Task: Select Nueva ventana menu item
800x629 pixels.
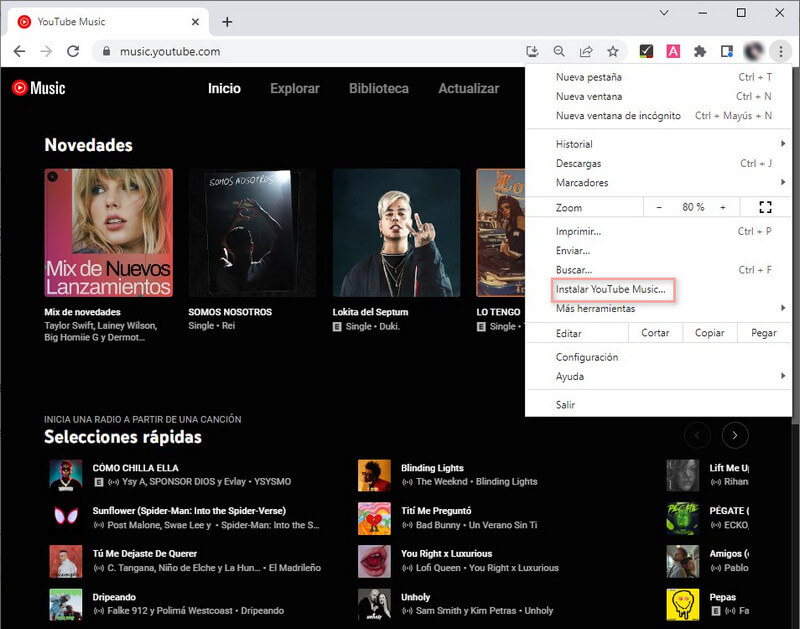Action: (x=658, y=96)
